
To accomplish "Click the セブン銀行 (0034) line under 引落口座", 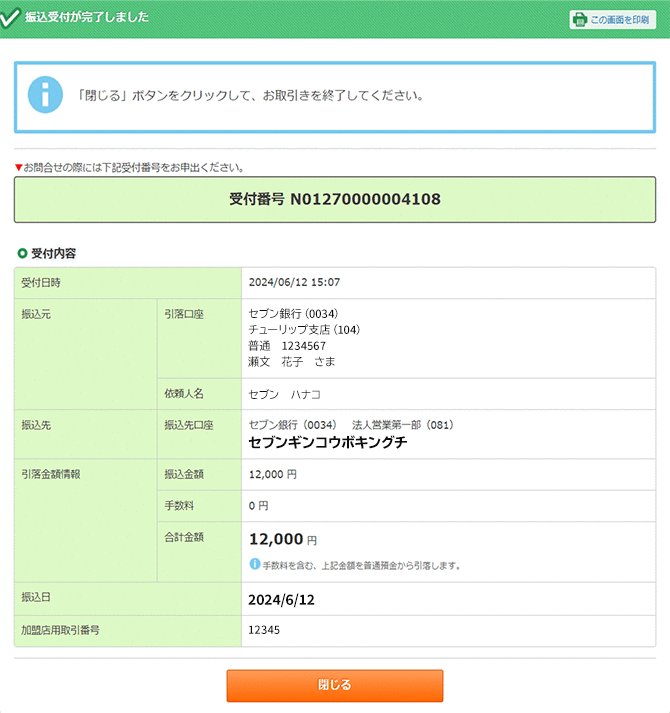I will point(293,314).
